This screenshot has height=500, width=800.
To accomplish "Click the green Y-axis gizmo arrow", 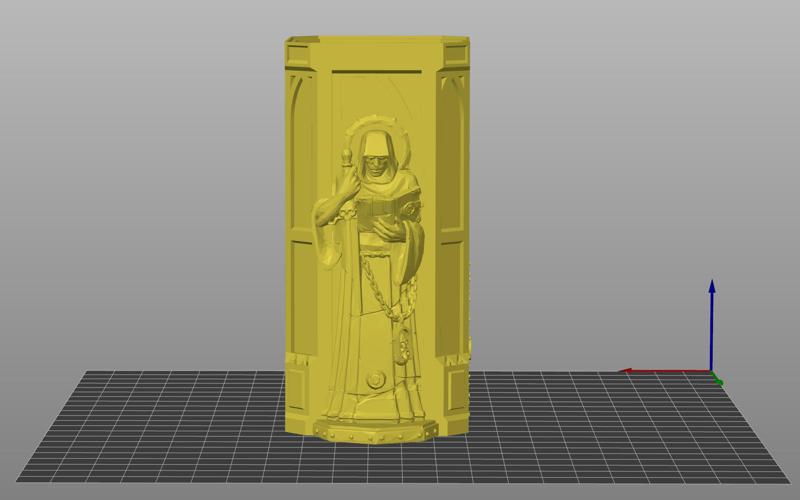I will tap(717, 380).
